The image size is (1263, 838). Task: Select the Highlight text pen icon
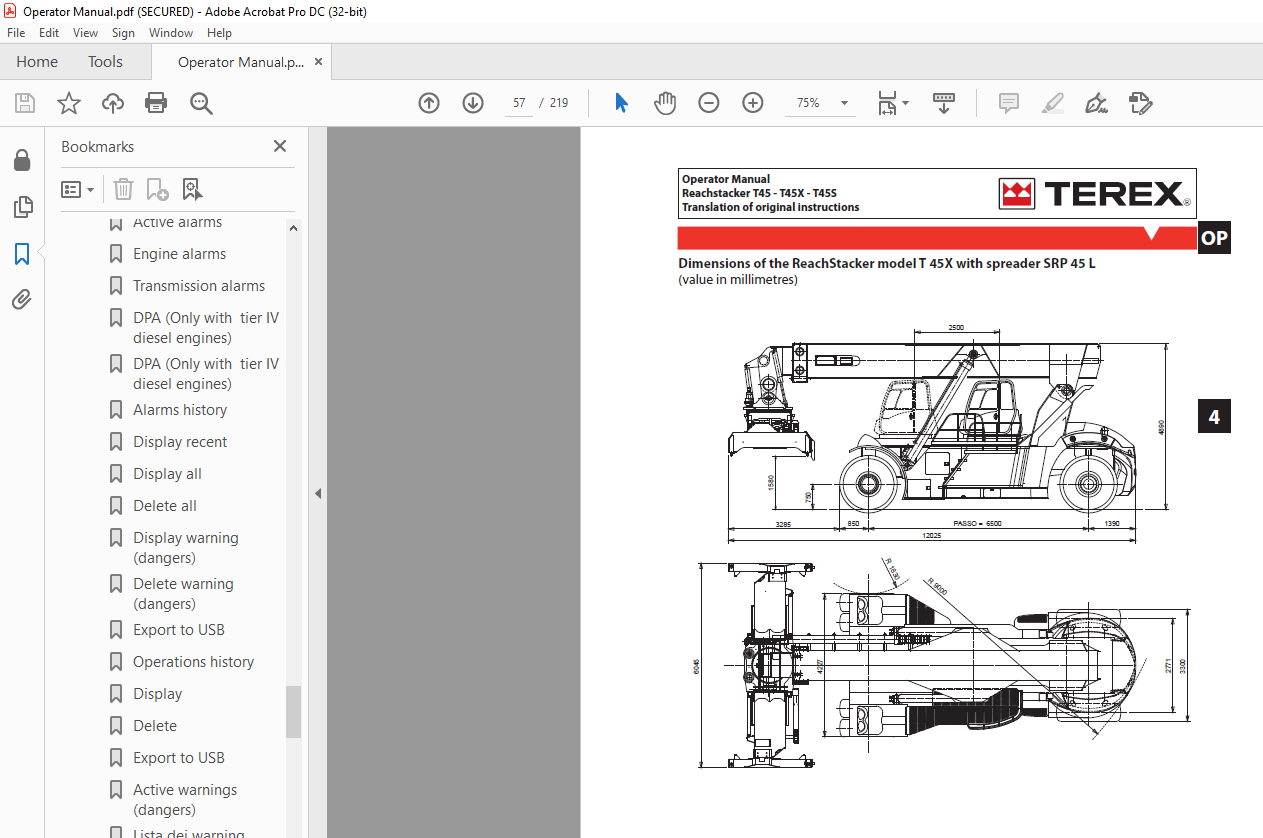click(1052, 103)
